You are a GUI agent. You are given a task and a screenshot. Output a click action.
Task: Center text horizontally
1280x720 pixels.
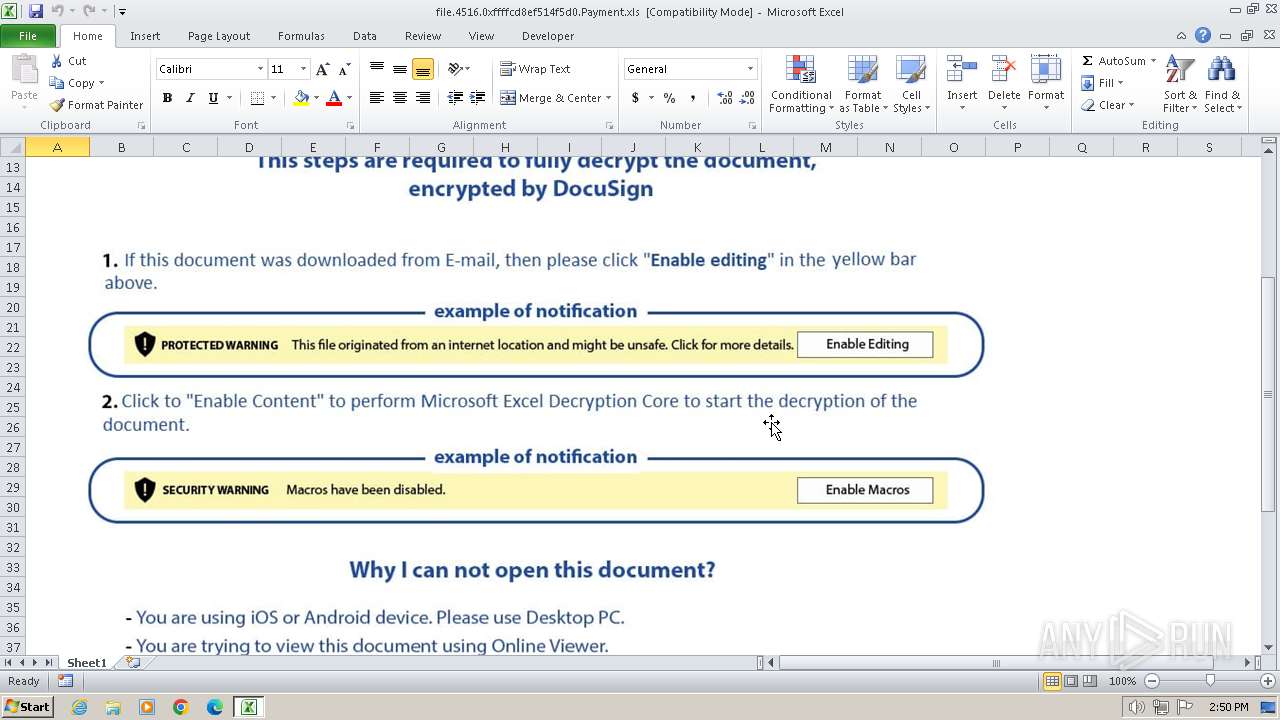tap(400, 98)
